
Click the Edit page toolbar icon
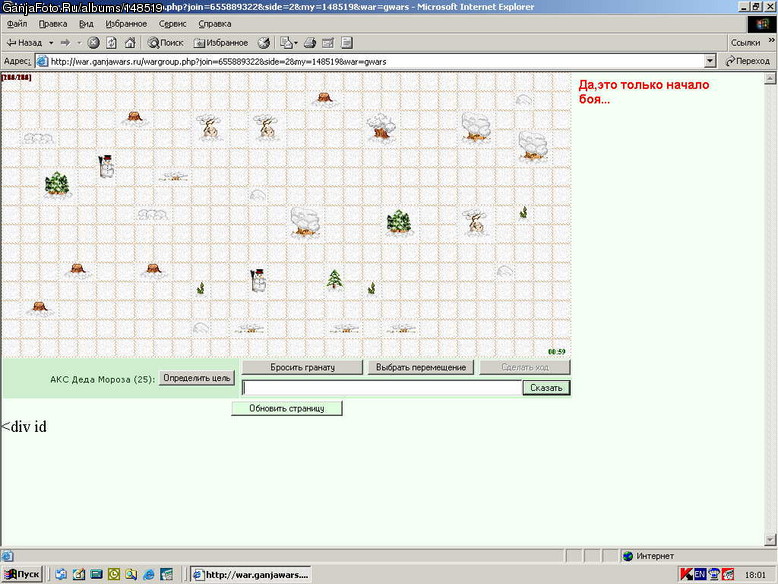(x=328, y=43)
